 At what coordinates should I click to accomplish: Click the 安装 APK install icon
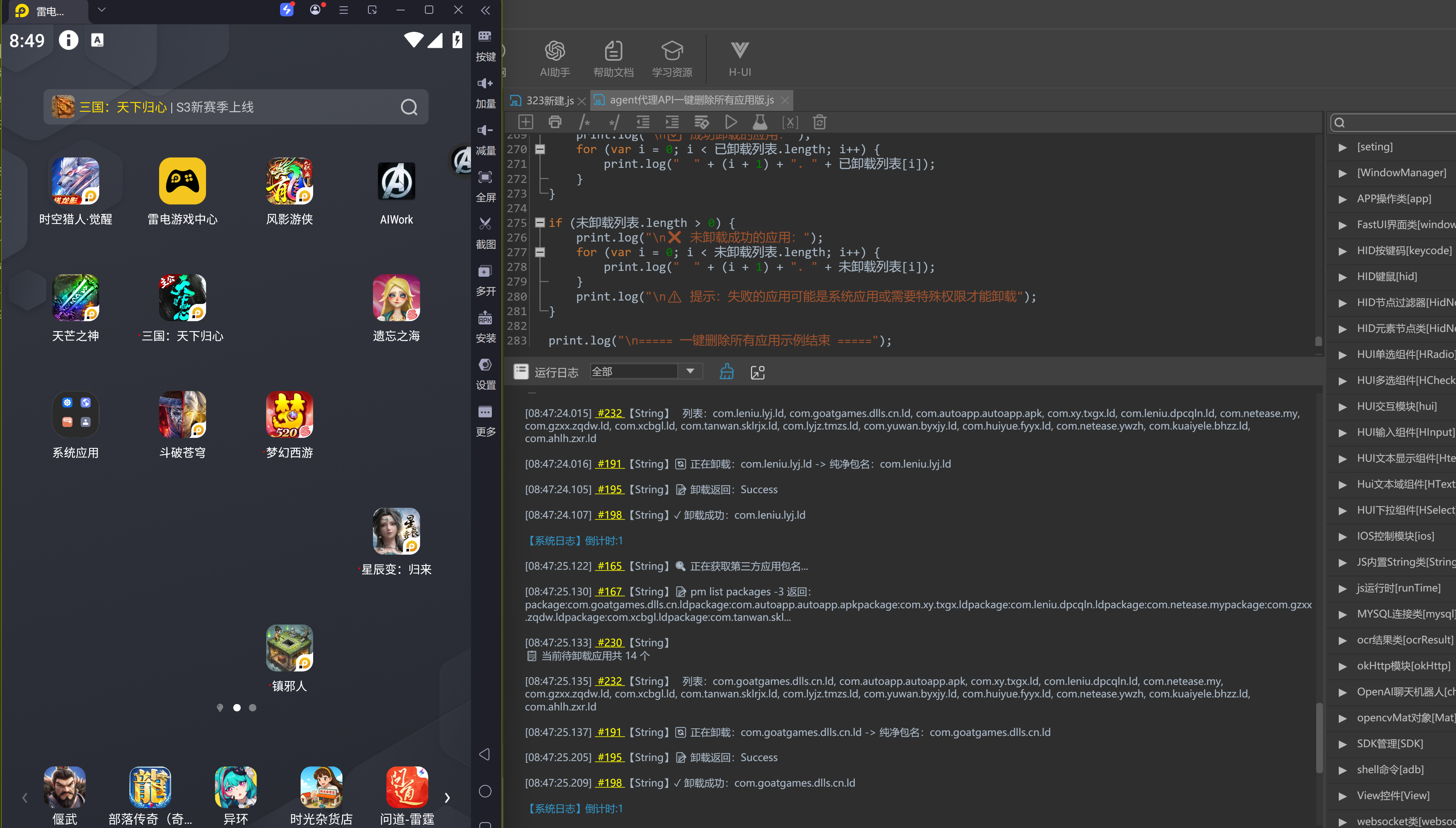point(485,327)
